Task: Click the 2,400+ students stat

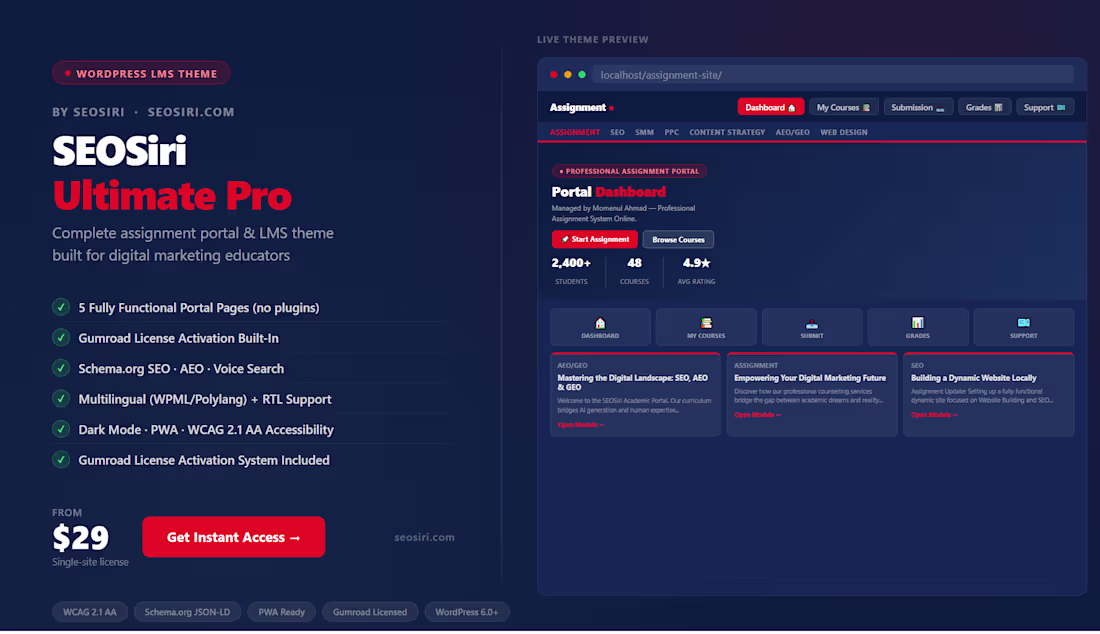Action: point(571,271)
